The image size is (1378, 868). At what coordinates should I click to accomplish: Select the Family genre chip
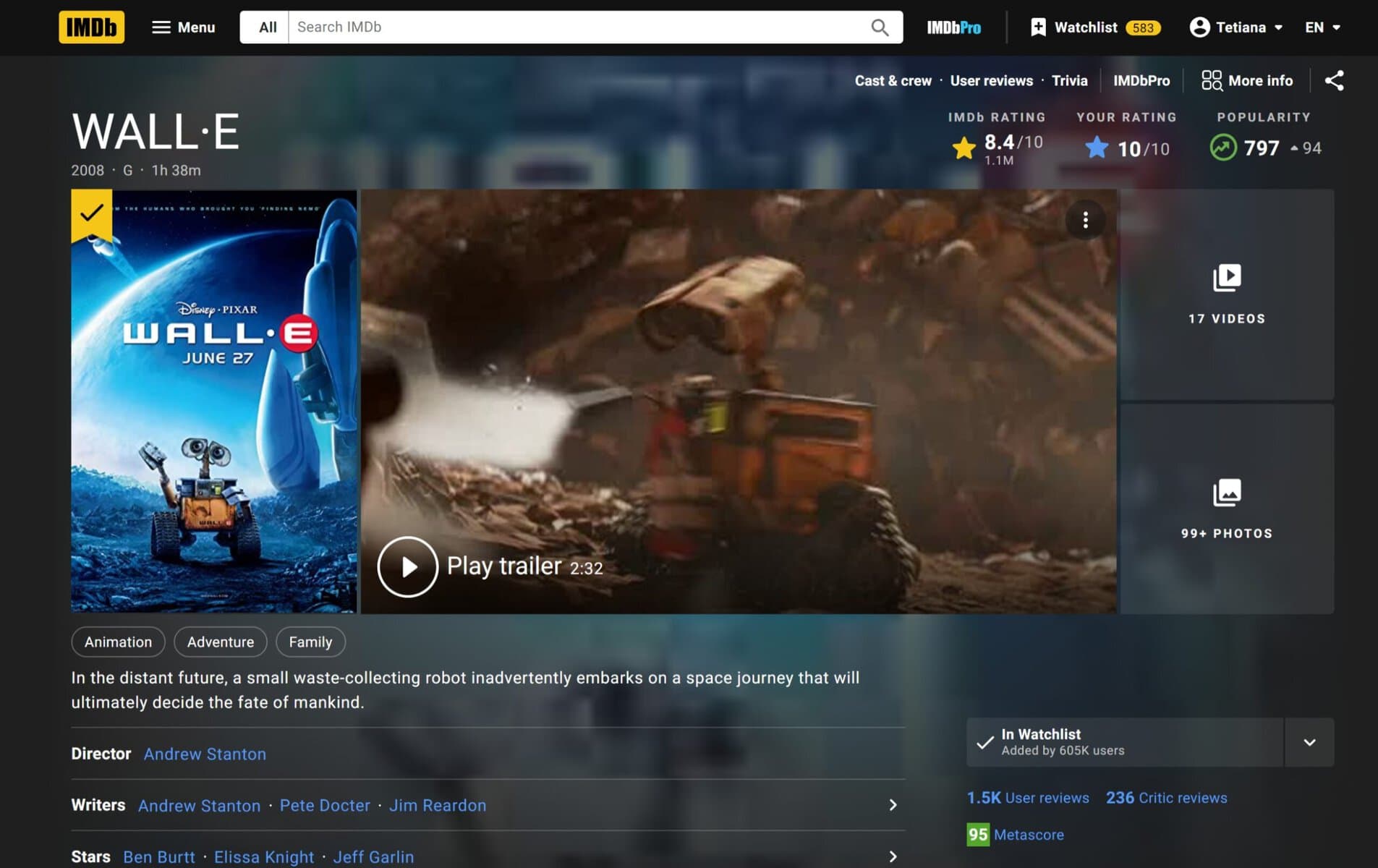pos(310,642)
